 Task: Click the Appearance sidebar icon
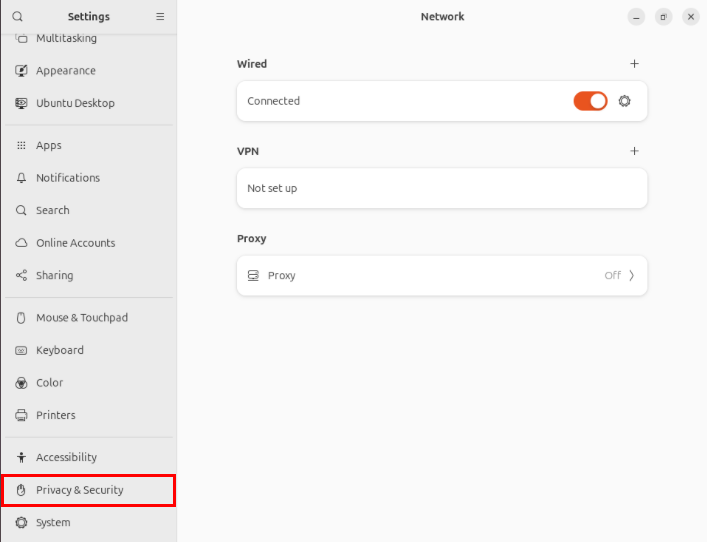click(21, 71)
